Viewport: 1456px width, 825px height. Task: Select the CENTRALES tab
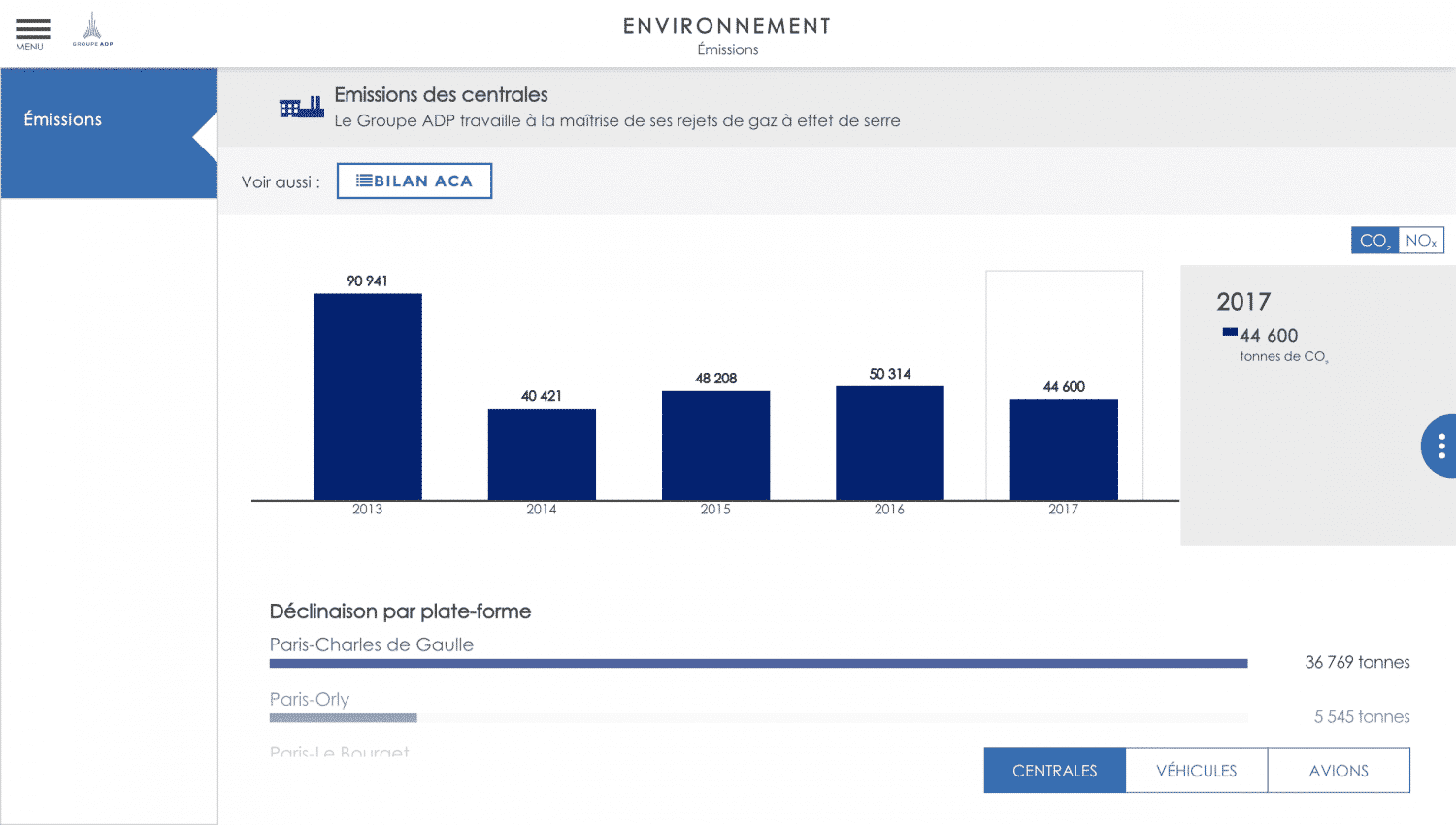1054,771
